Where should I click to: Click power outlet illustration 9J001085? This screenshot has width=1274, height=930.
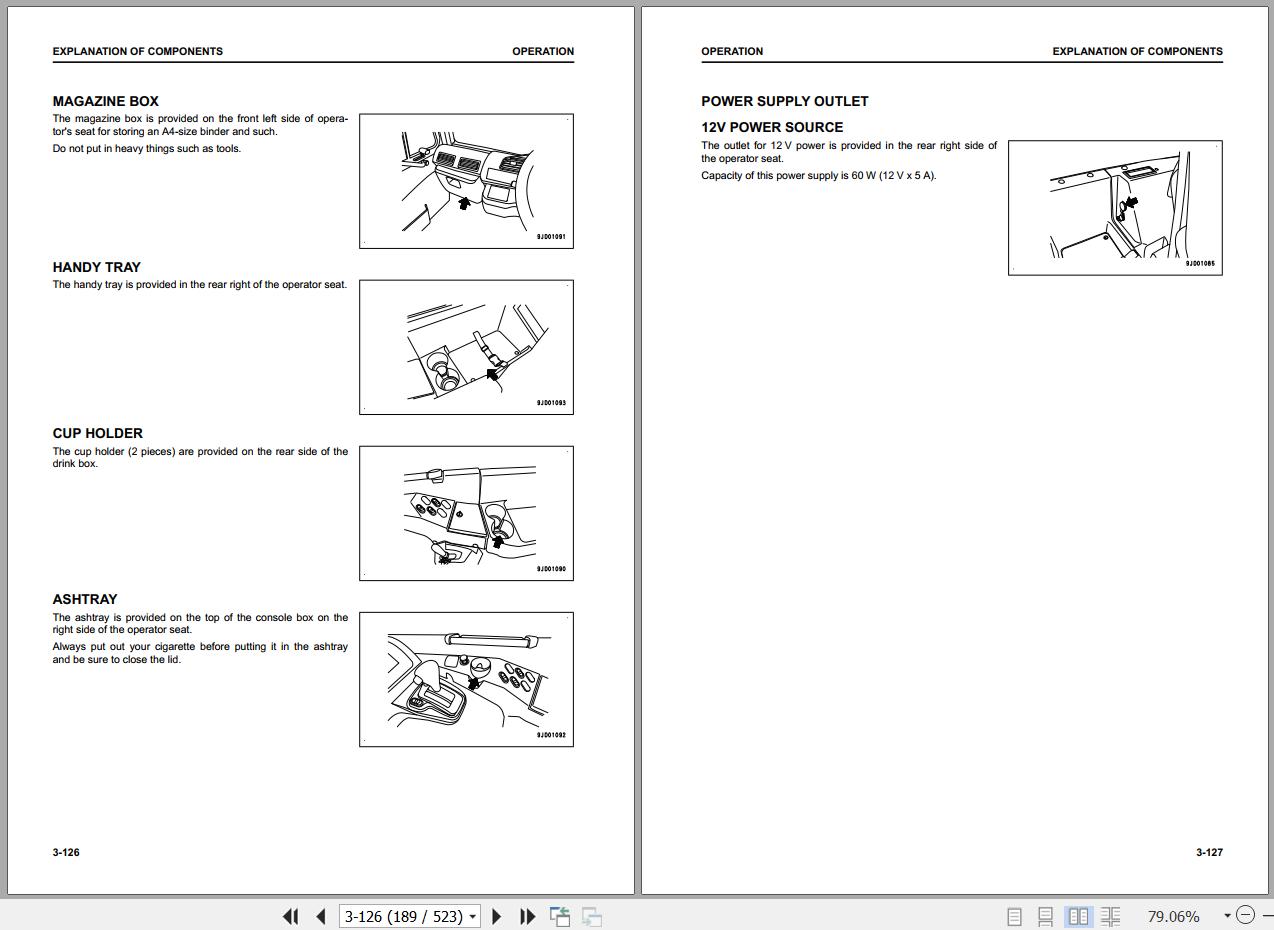[x=1115, y=208]
